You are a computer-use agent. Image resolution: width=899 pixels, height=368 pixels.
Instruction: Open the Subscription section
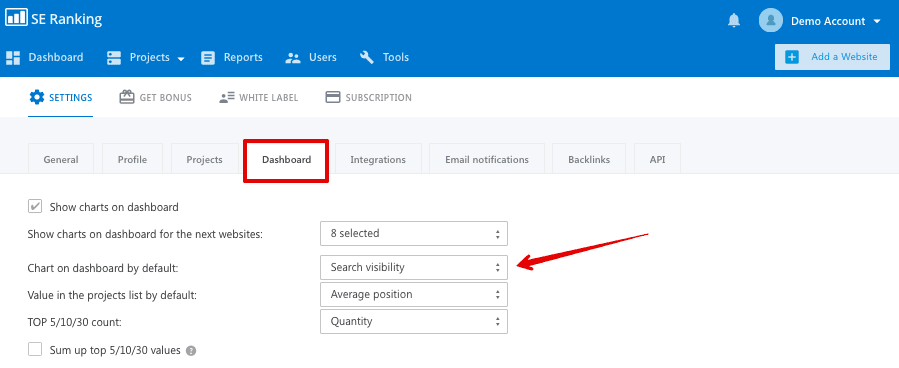point(368,97)
